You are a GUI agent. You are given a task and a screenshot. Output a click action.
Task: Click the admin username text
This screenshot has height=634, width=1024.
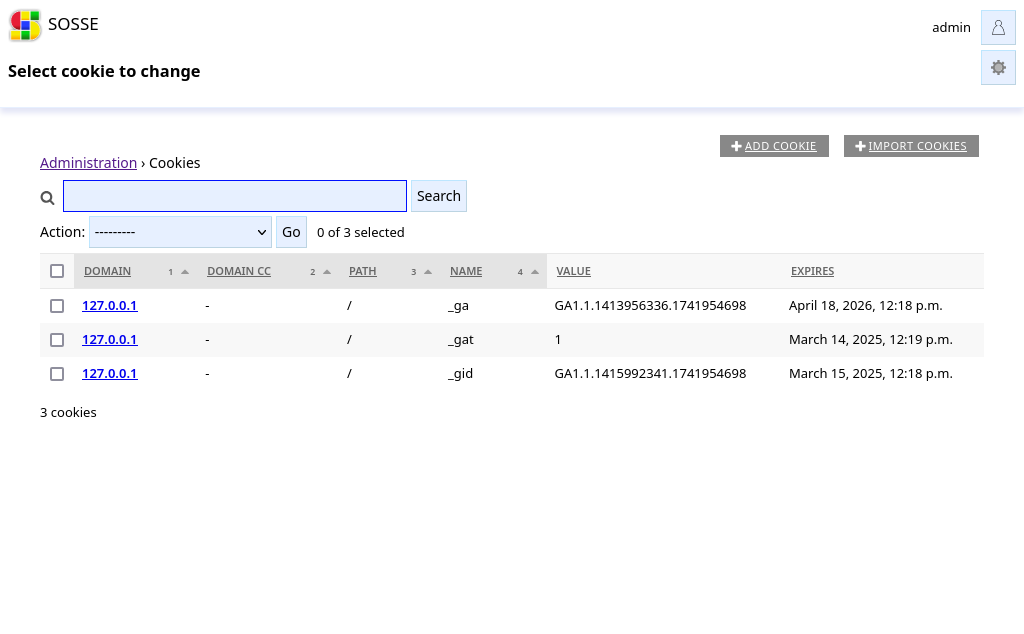point(951,27)
